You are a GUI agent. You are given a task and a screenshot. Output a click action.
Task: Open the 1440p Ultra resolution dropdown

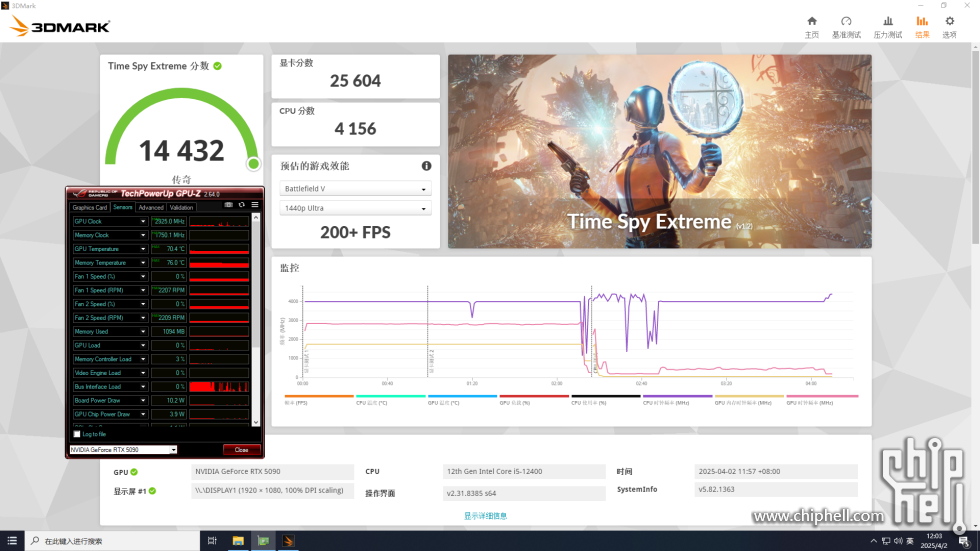point(355,208)
